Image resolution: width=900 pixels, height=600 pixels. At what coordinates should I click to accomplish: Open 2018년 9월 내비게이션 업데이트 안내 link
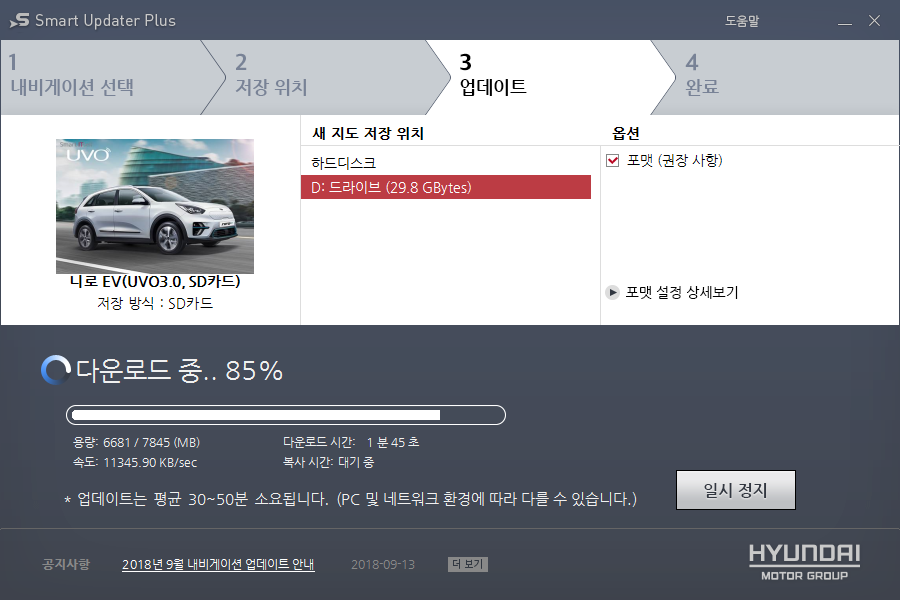218,564
